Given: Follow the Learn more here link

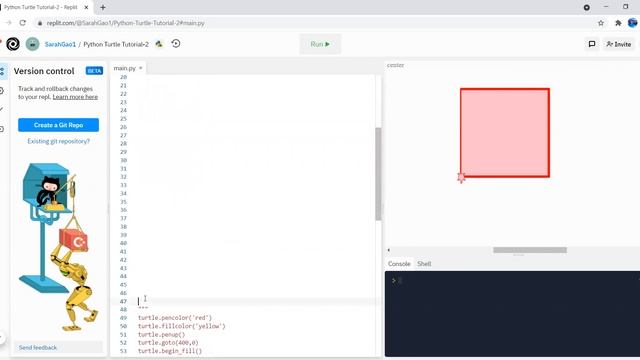Looking at the screenshot, I should coord(75,97).
